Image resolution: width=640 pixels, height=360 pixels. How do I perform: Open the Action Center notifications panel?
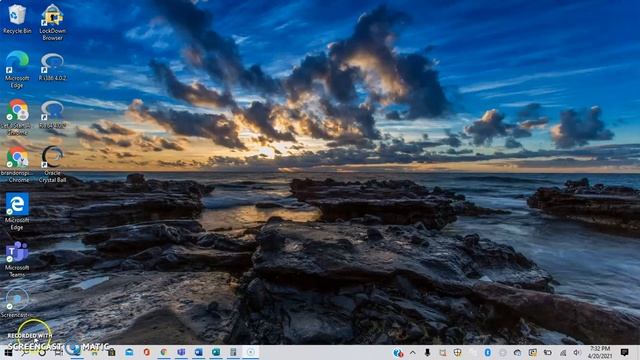coord(624,352)
